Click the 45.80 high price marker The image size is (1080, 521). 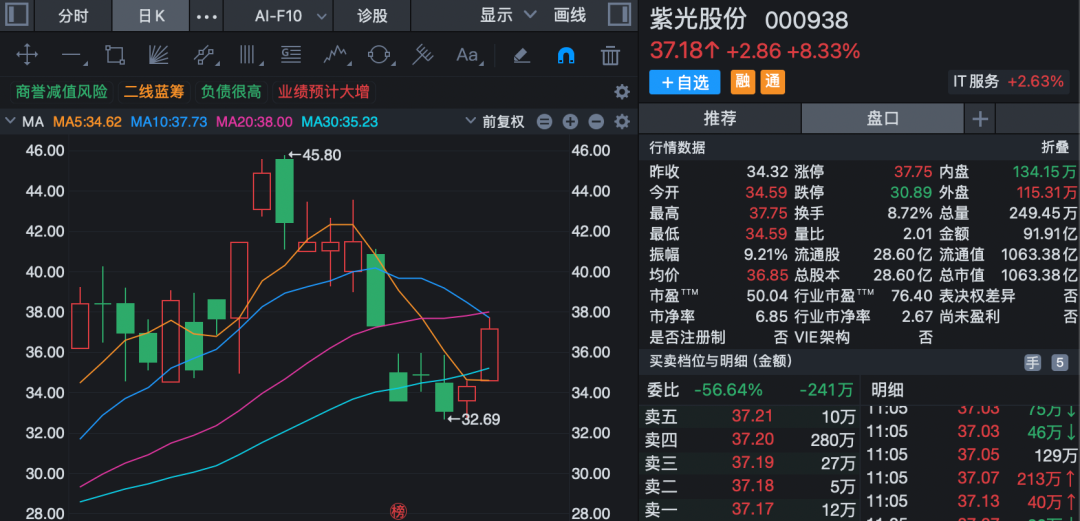tap(314, 156)
